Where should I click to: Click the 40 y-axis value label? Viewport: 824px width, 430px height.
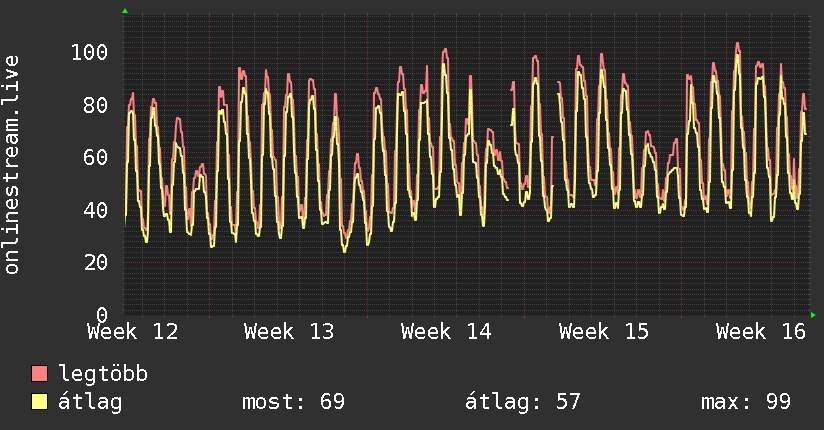[96, 210]
